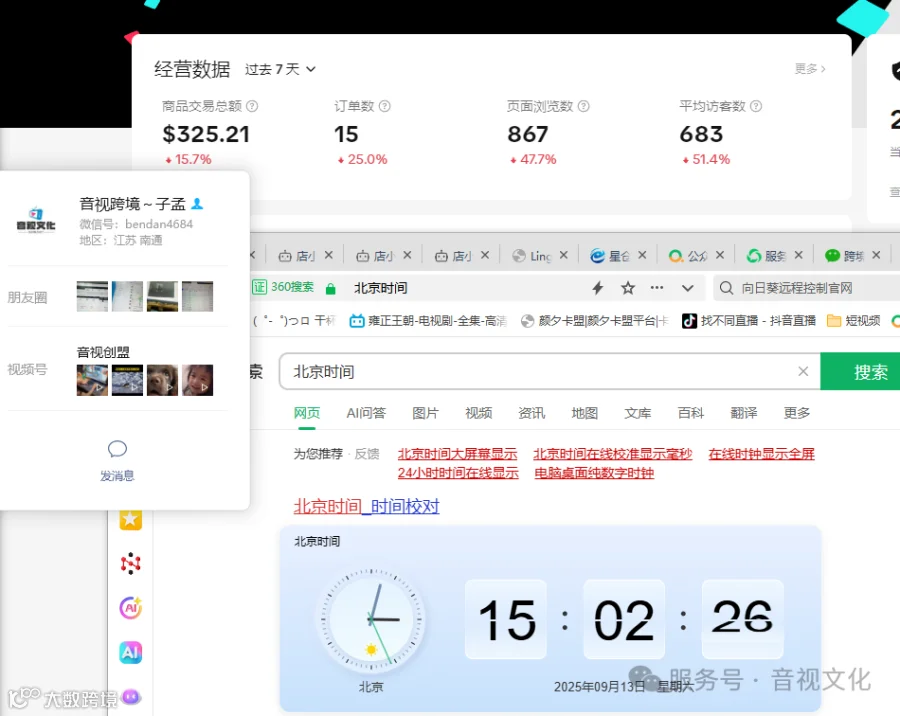
Task: Switch to the 星台 browser tab
Action: (x=610, y=256)
